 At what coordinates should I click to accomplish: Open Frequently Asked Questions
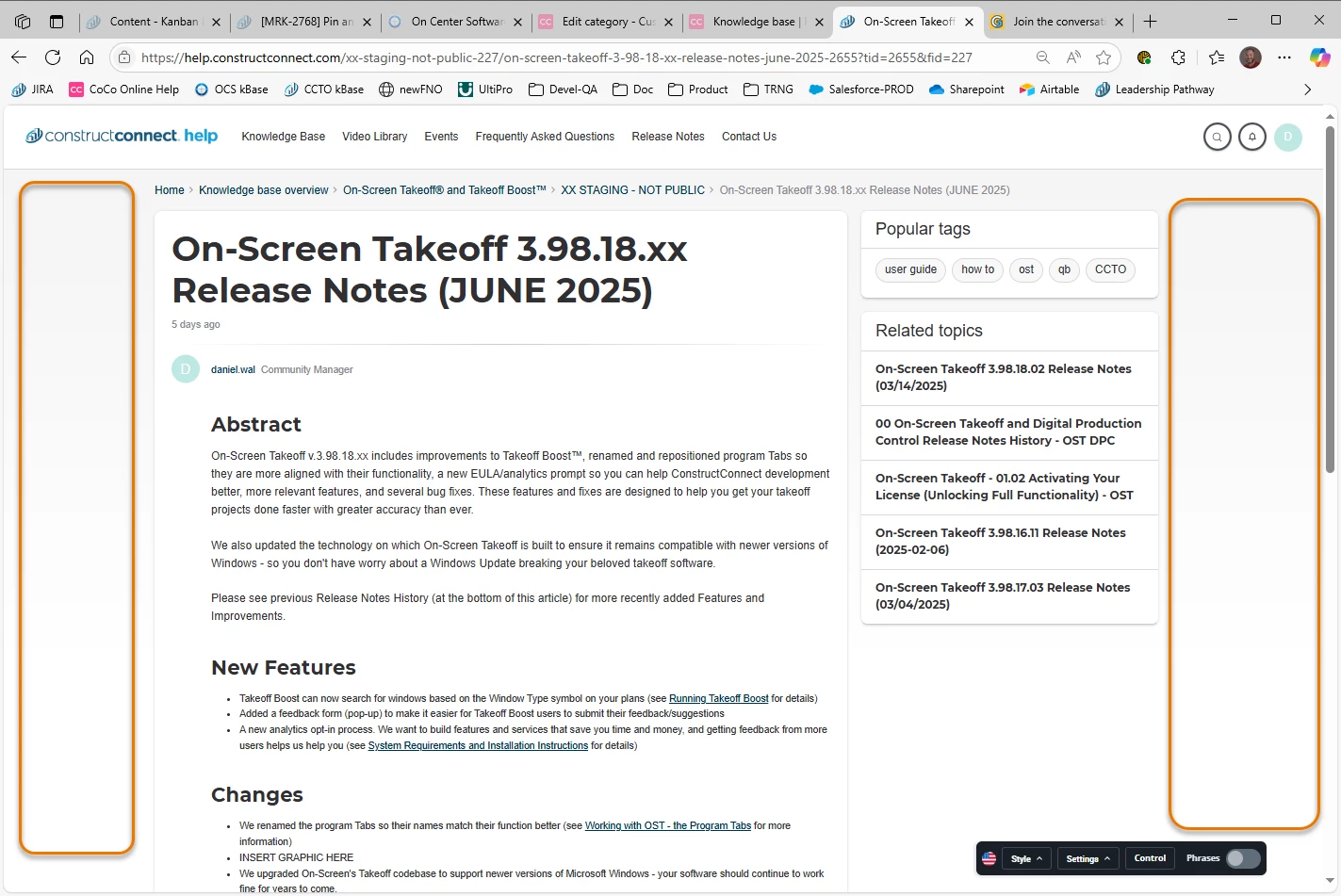tap(545, 137)
